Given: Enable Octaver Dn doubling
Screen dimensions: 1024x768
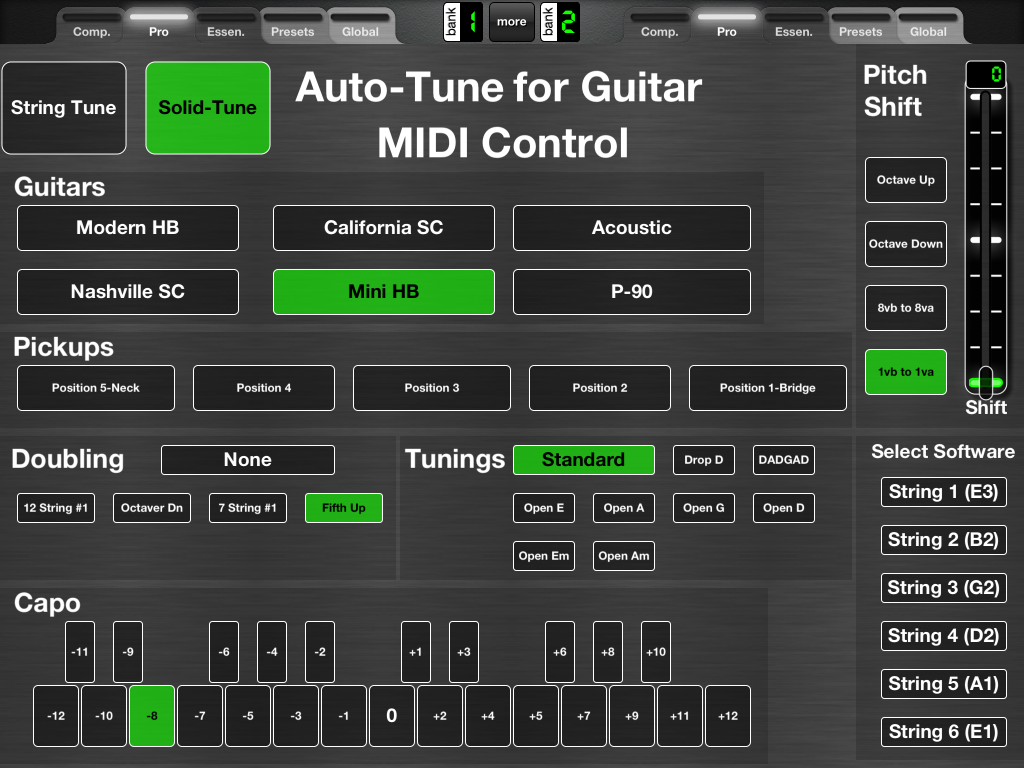Looking at the screenshot, I should [x=152, y=508].
